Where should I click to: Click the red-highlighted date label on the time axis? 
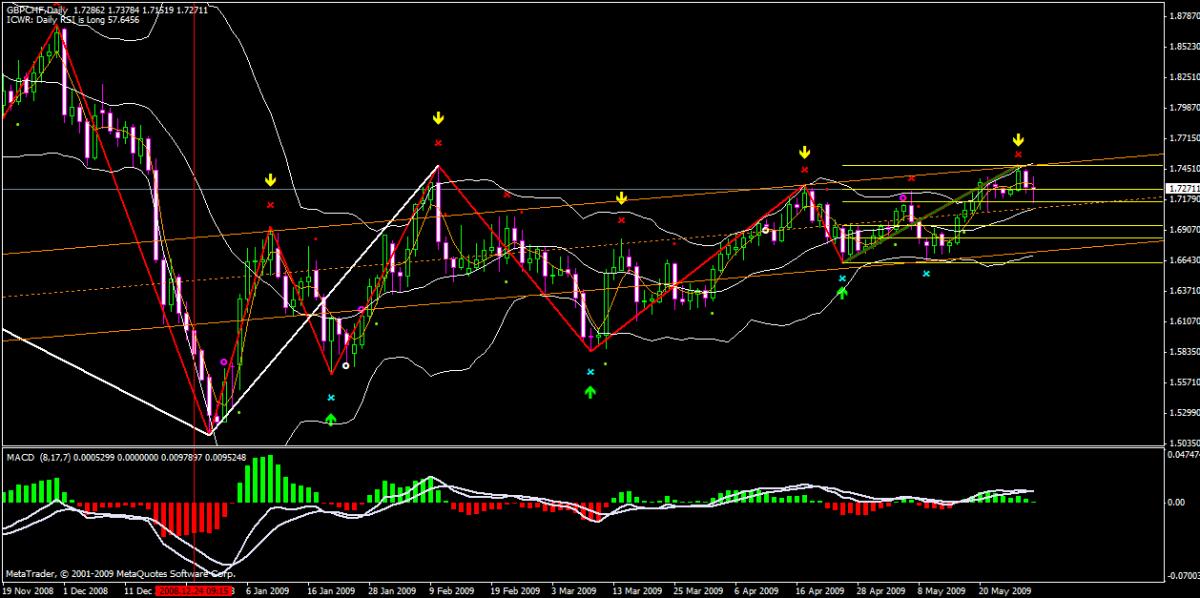pos(195,591)
